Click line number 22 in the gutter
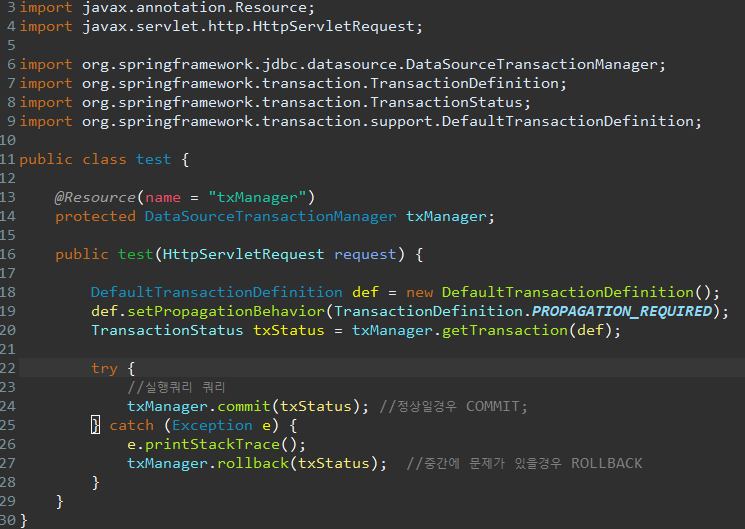The width and height of the screenshot is (745, 529). [8, 368]
